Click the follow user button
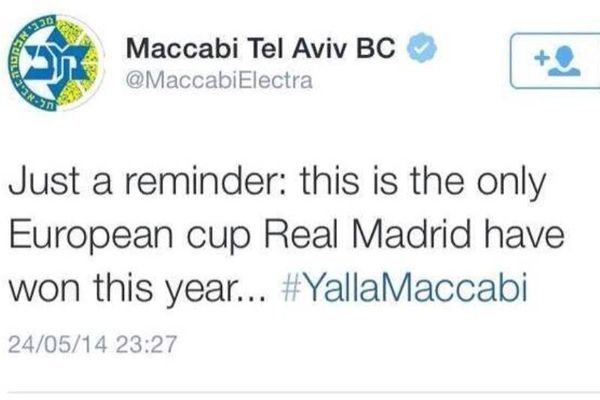600x400 pixels. [x=555, y=61]
